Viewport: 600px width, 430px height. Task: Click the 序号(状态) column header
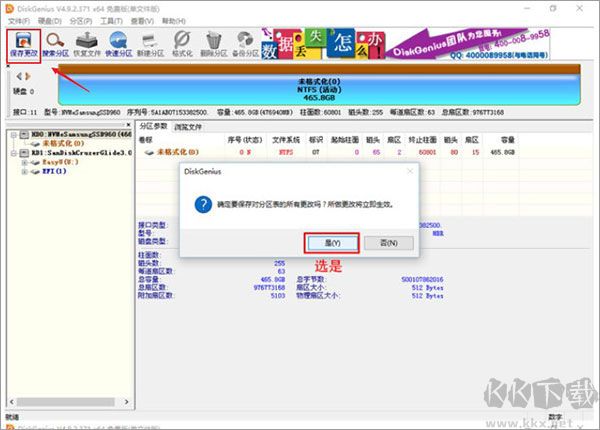click(x=245, y=140)
